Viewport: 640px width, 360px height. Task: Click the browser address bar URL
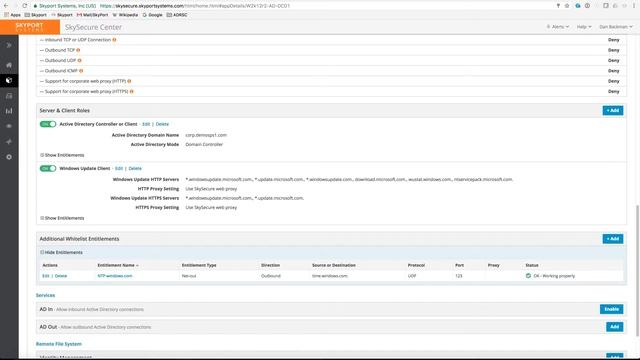[195, 6]
